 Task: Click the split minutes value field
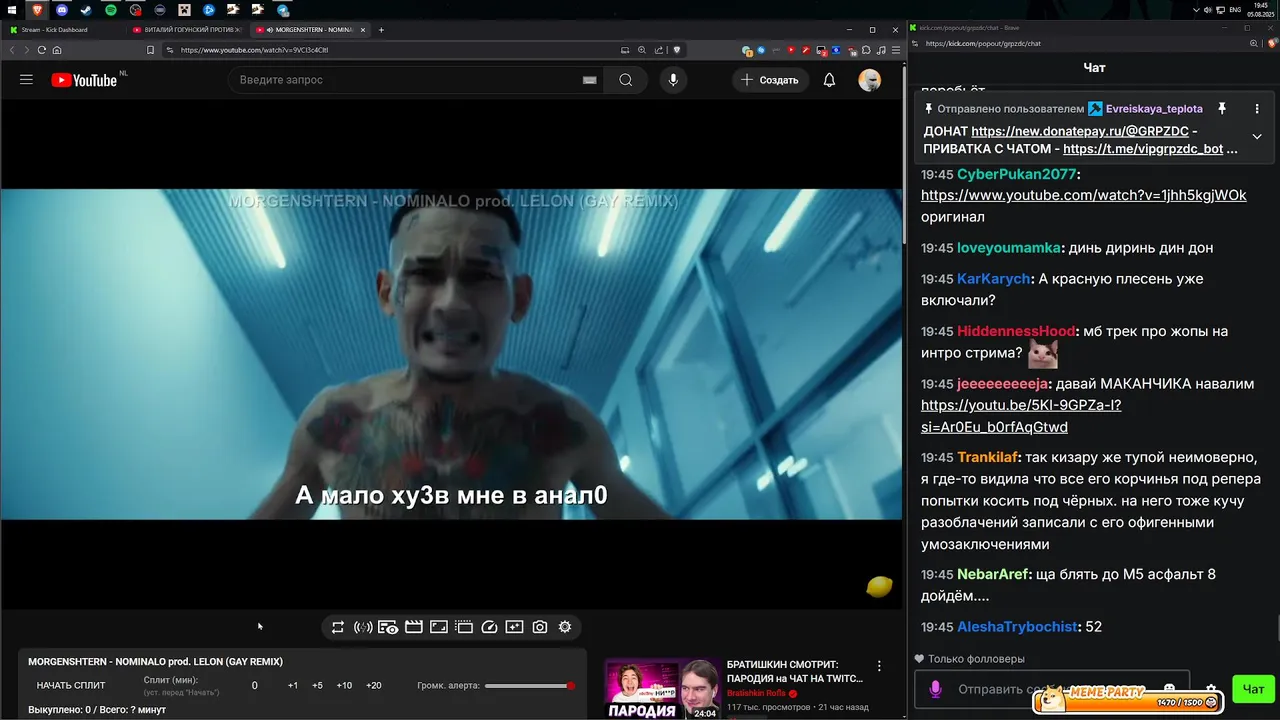tap(254, 685)
